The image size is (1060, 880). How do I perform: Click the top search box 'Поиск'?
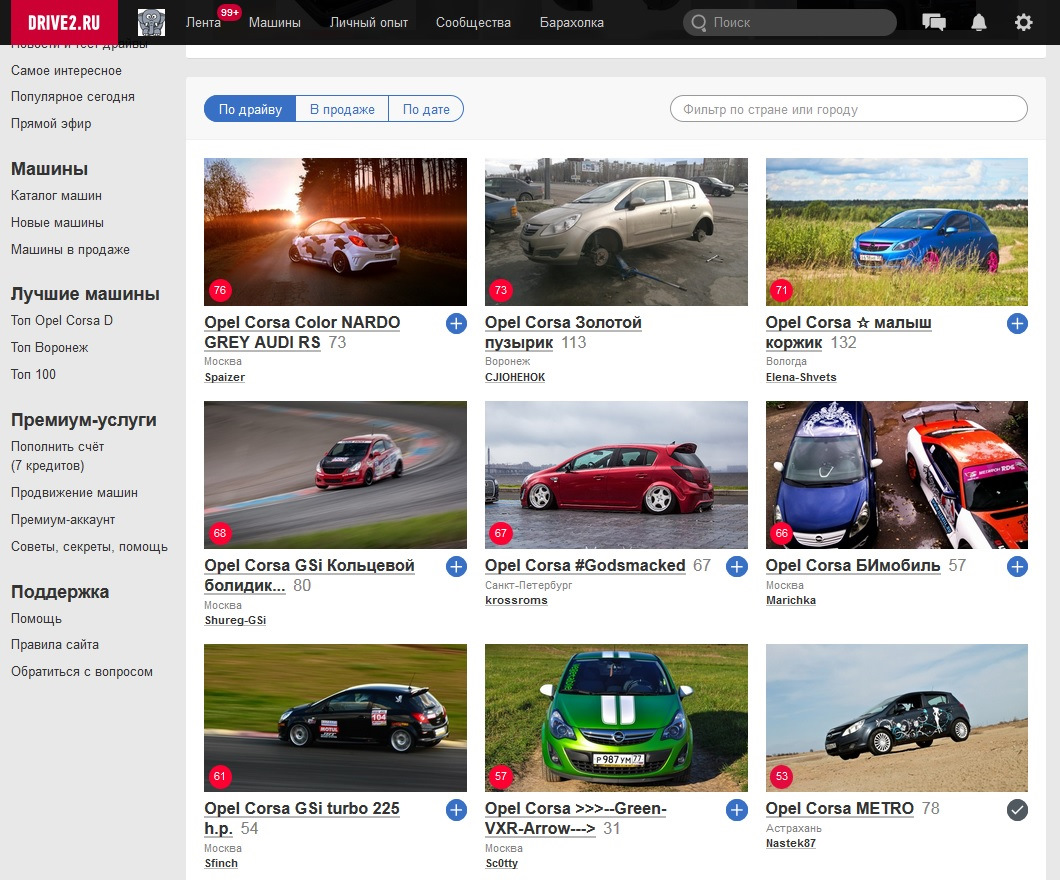790,22
